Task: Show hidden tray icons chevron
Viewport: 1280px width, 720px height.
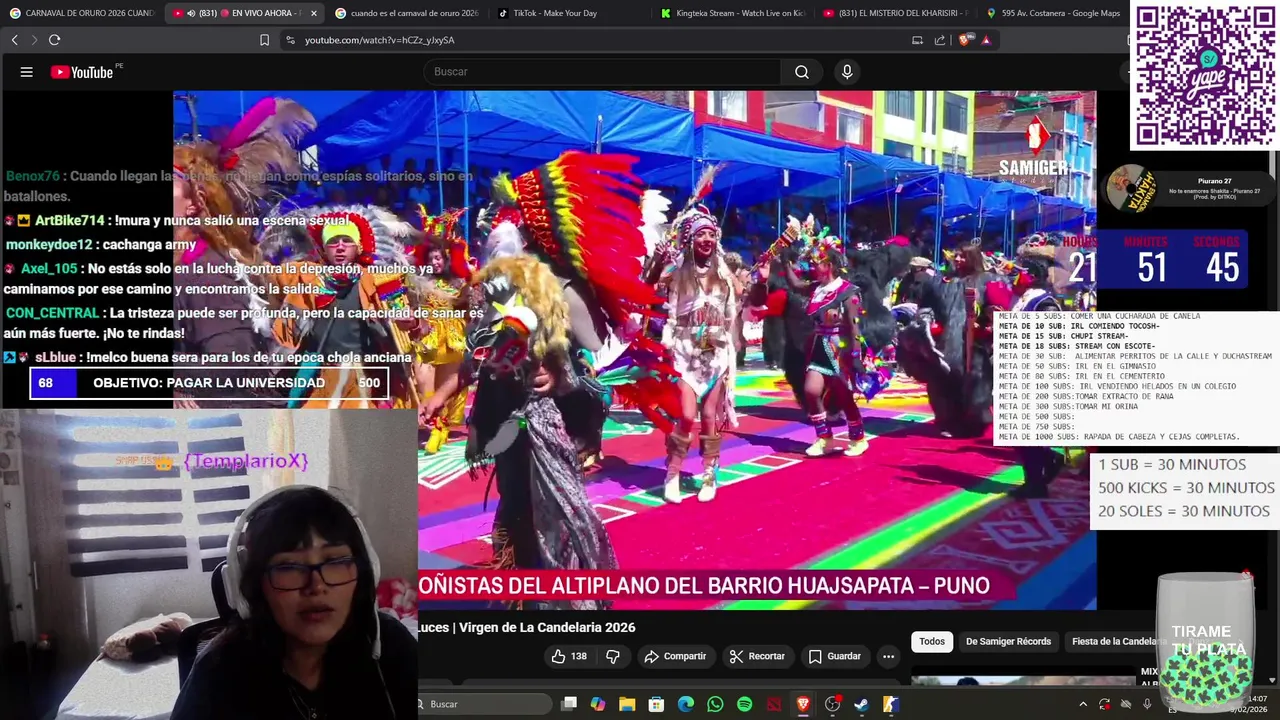Action: point(1082,704)
